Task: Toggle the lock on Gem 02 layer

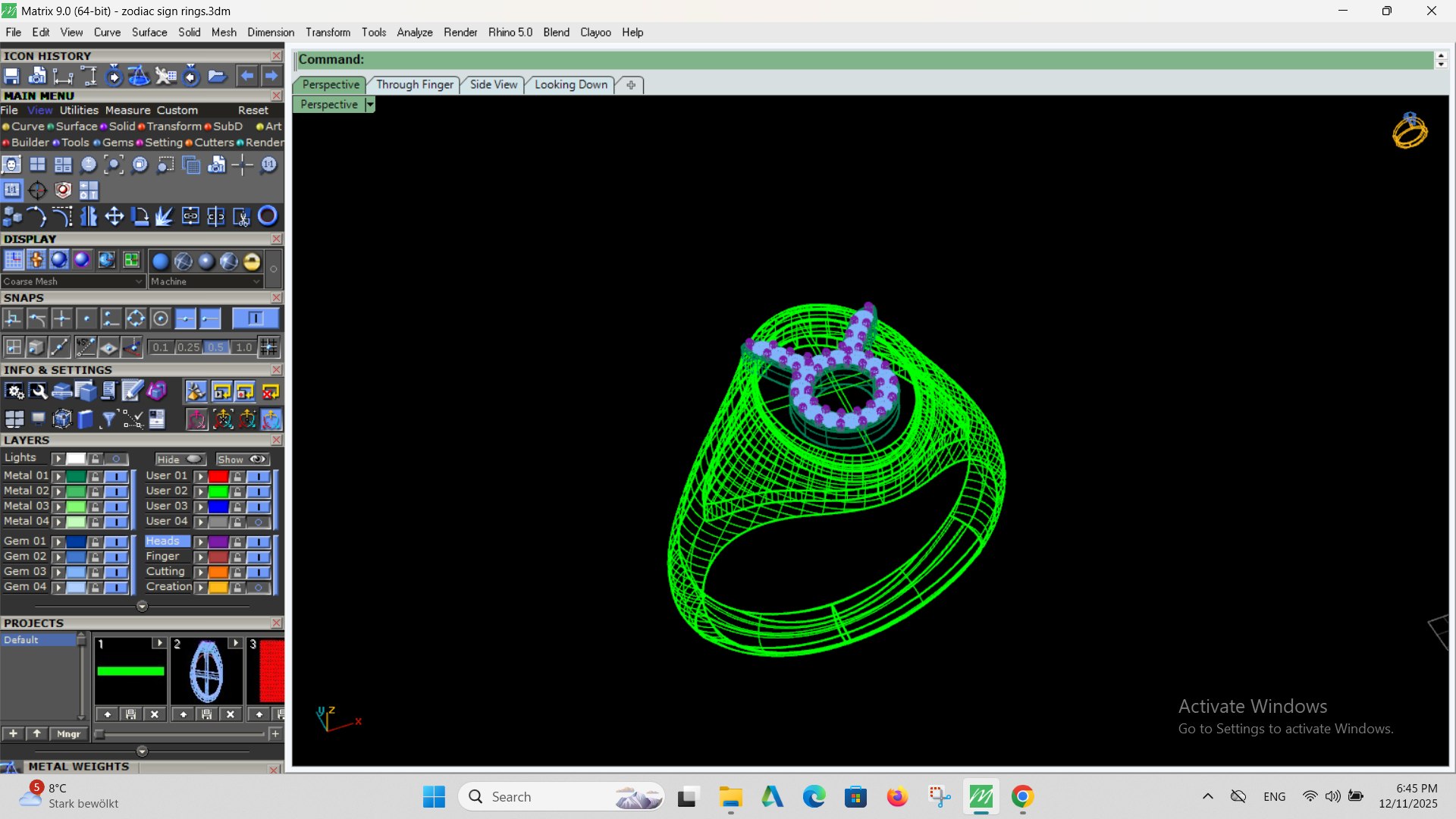Action: point(95,557)
